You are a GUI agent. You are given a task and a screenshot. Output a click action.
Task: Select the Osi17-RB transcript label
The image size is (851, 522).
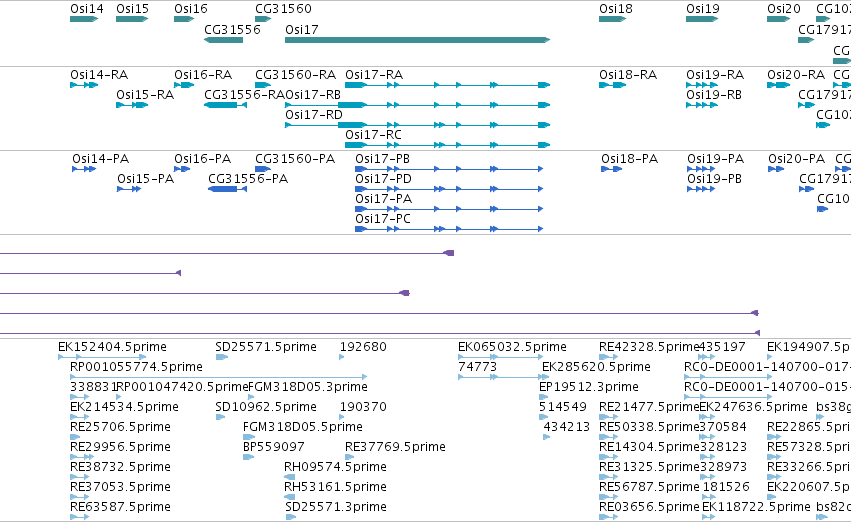[313, 94]
